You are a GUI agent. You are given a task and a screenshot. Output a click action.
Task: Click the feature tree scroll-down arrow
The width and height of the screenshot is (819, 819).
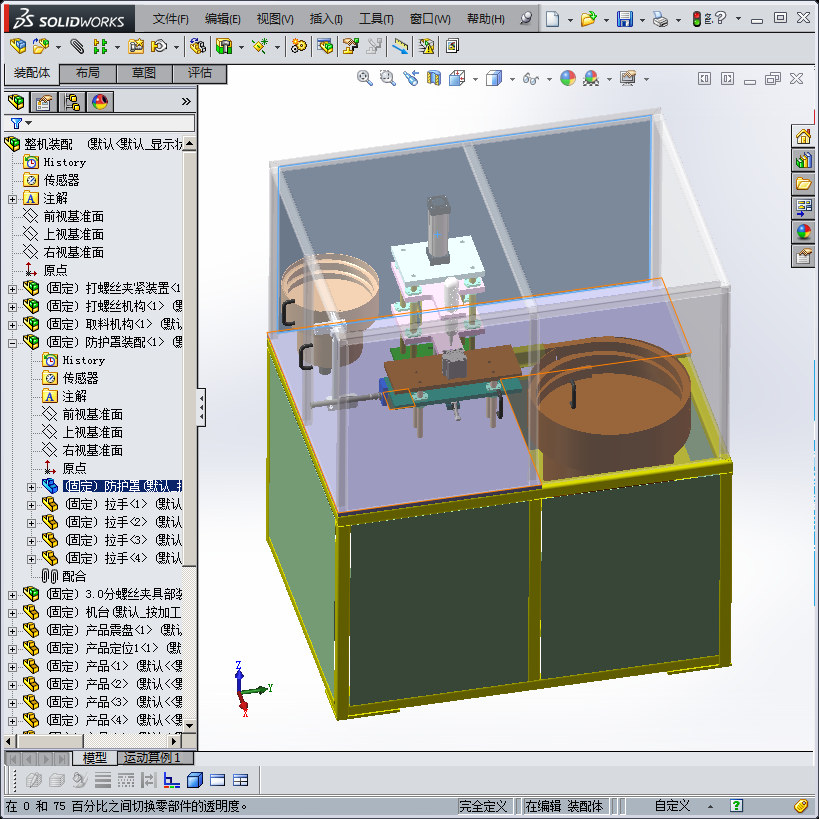point(189,726)
